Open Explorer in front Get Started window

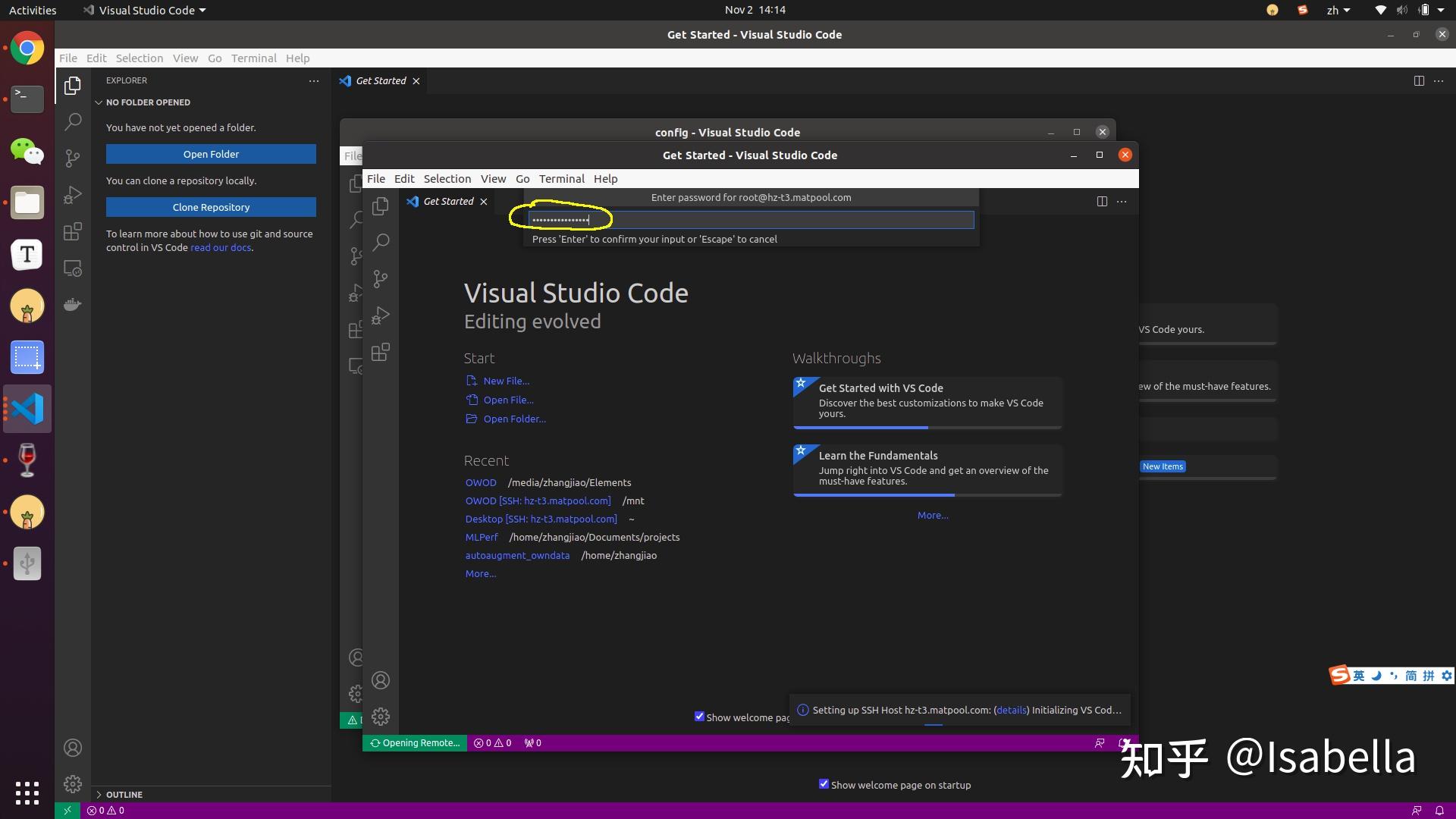381,206
